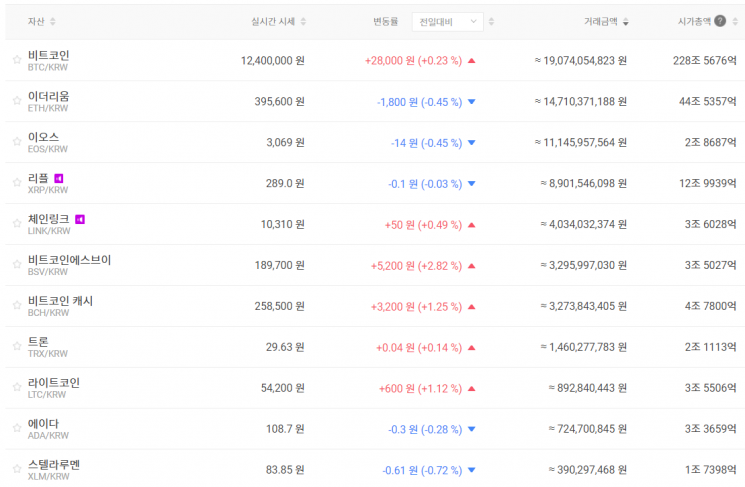Viewport: 745px width, 487px height.
Task: Select the change -0.61 원 (-0.72 %)
Action: pyautogui.click(x=422, y=470)
